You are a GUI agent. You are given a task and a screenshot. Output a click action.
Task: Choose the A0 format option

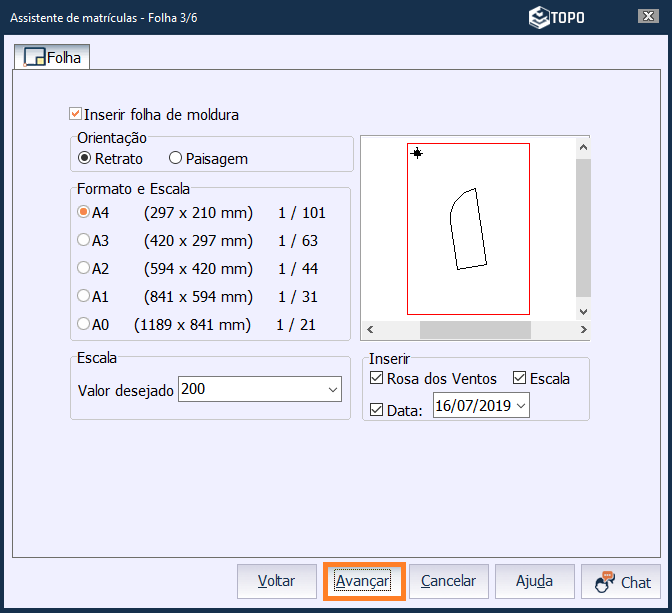(84, 324)
